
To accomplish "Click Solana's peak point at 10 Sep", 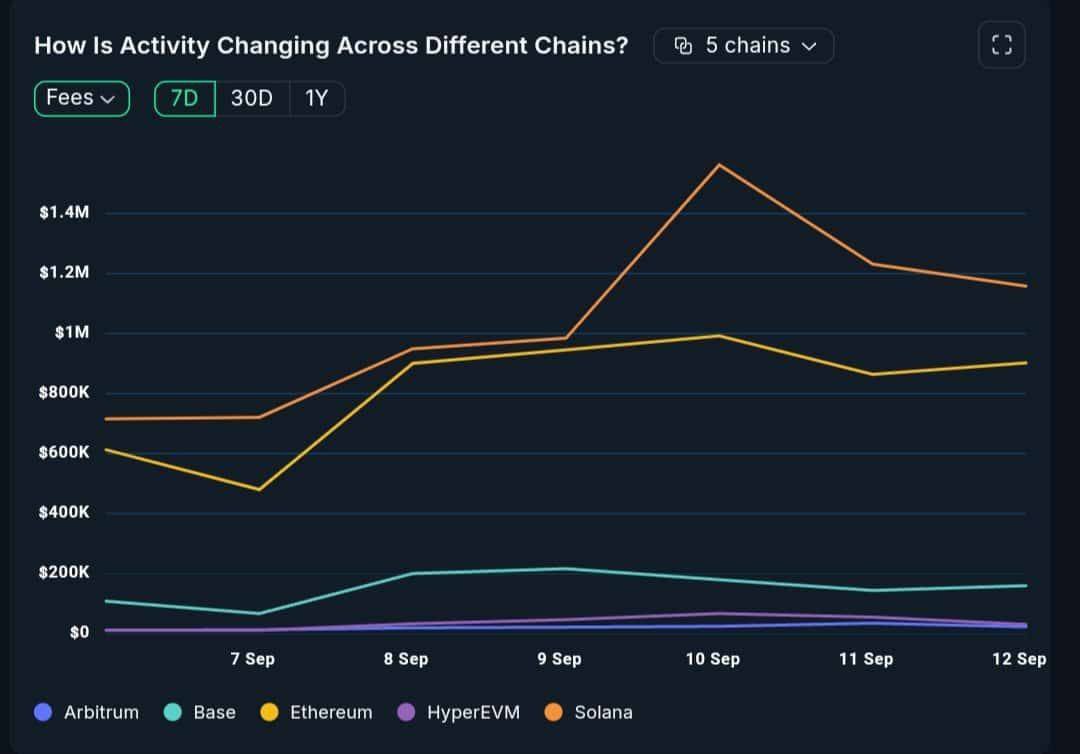I will click(x=718, y=164).
